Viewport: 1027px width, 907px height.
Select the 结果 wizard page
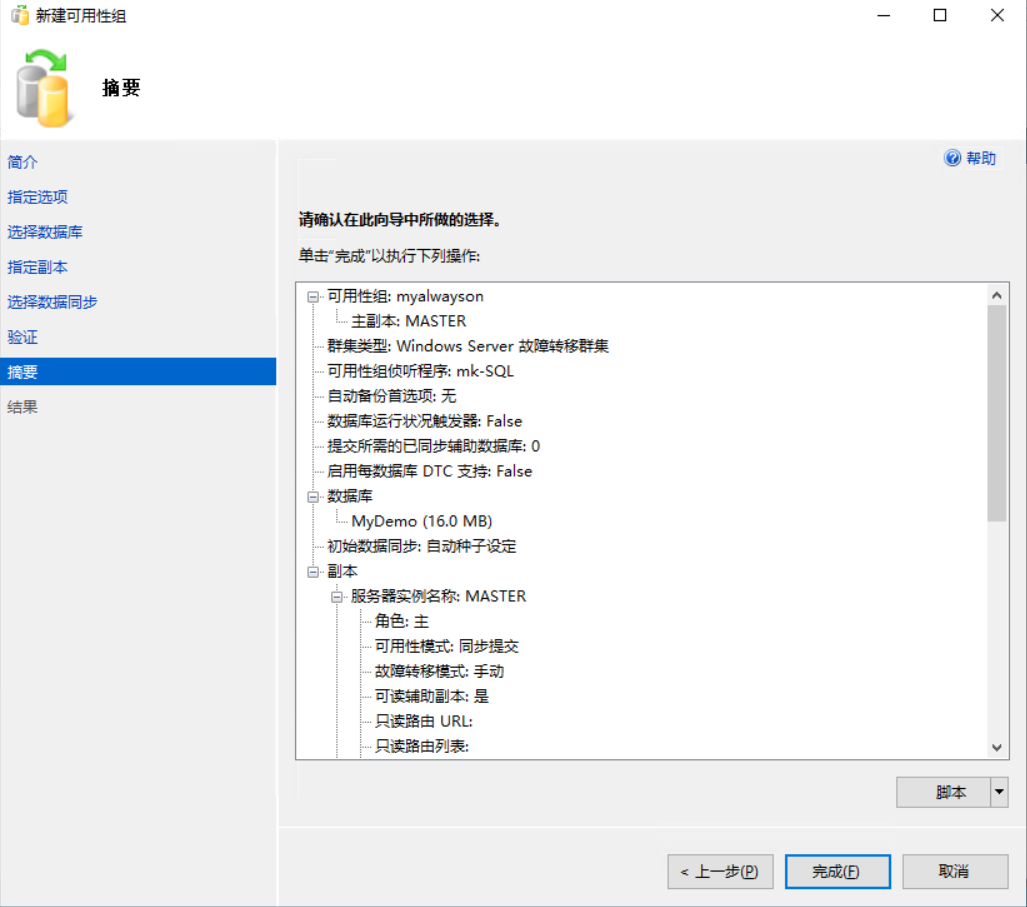click(22, 407)
